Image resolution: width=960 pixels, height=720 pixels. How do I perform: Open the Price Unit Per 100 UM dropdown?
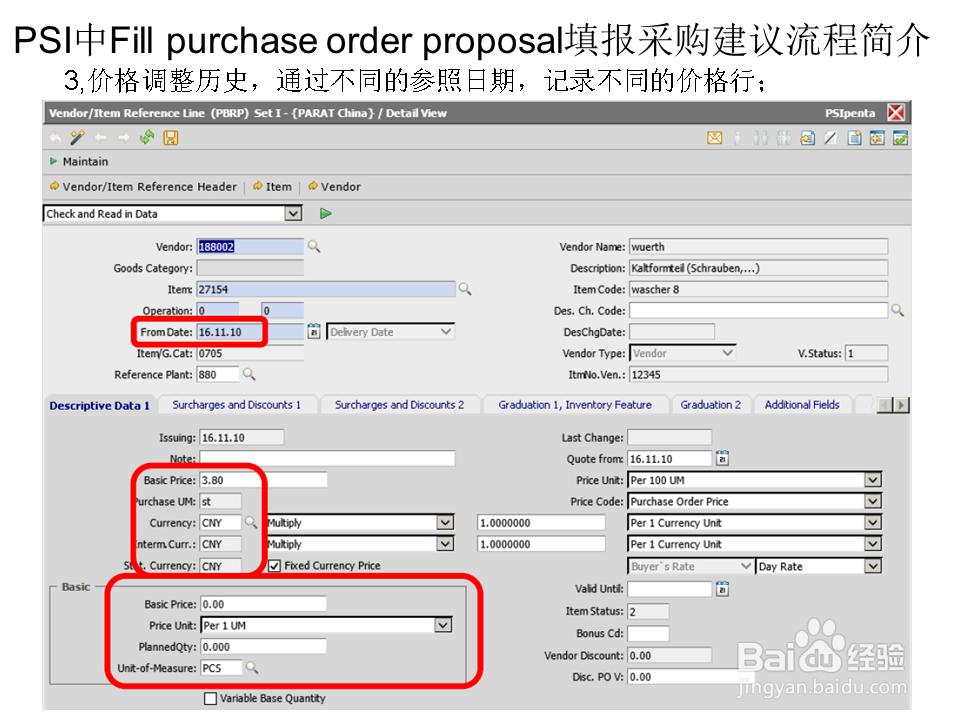tap(874, 479)
